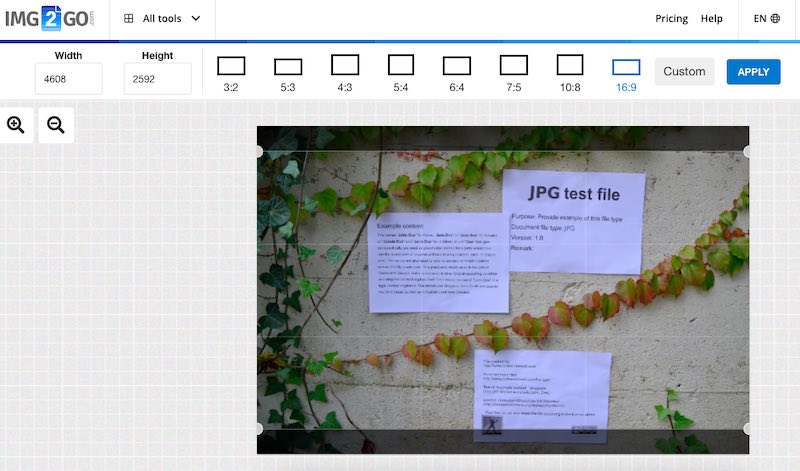Image resolution: width=800 pixels, height=471 pixels.
Task: Click the top-right crop corner handle
Action: (x=748, y=151)
